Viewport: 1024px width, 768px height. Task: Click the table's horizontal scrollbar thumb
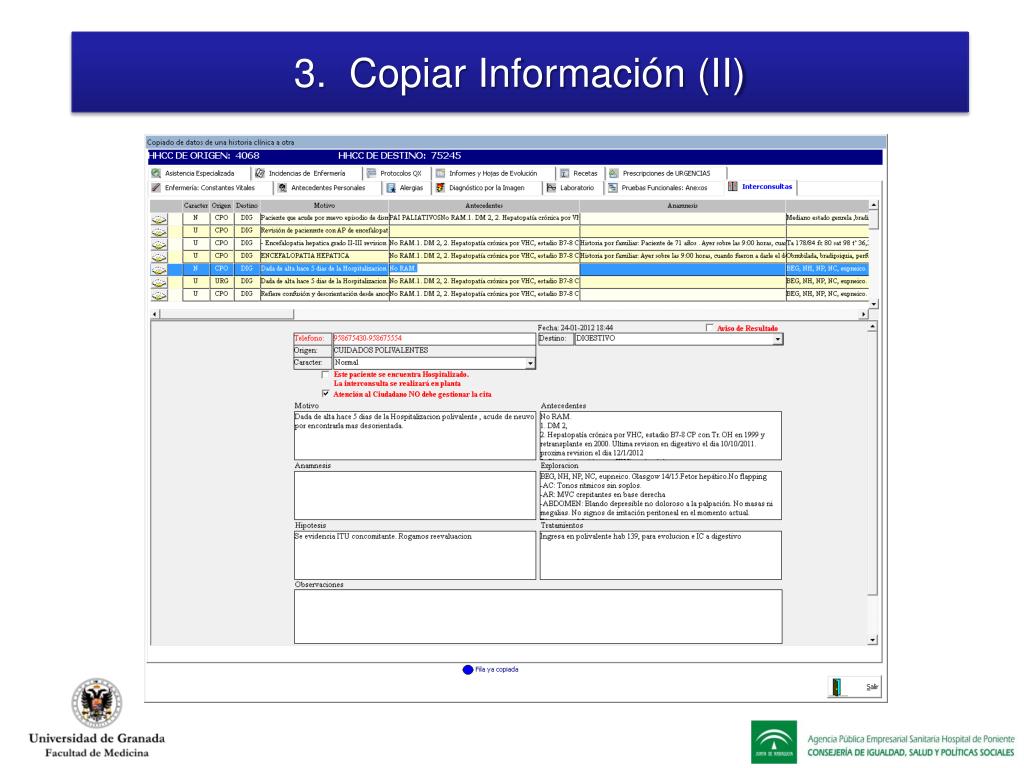(227, 314)
